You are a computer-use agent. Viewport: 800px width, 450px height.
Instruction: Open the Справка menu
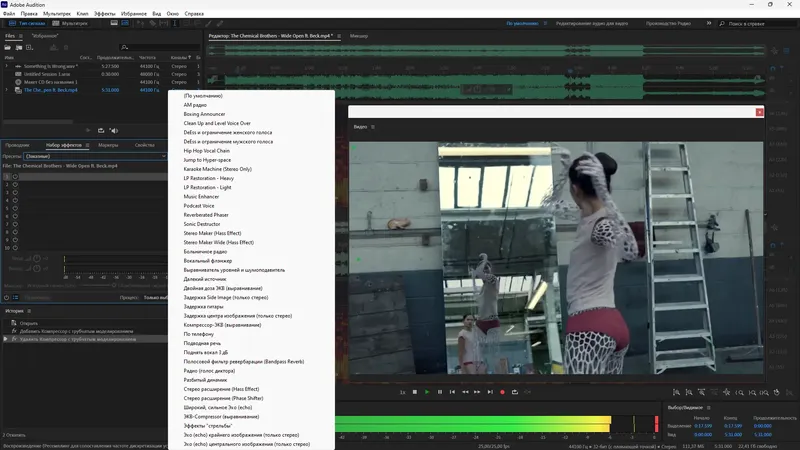coord(194,14)
